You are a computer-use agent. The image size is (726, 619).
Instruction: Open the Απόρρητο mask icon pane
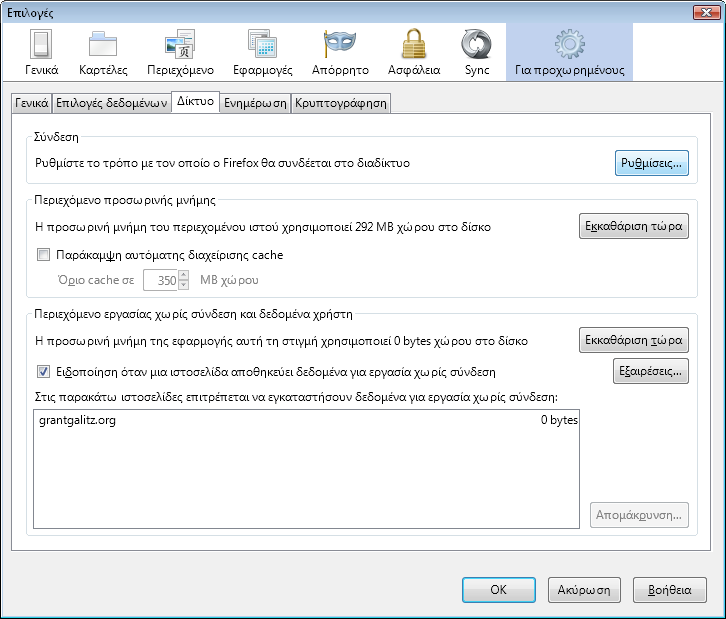pyautogui.click(x=340, y=52)
